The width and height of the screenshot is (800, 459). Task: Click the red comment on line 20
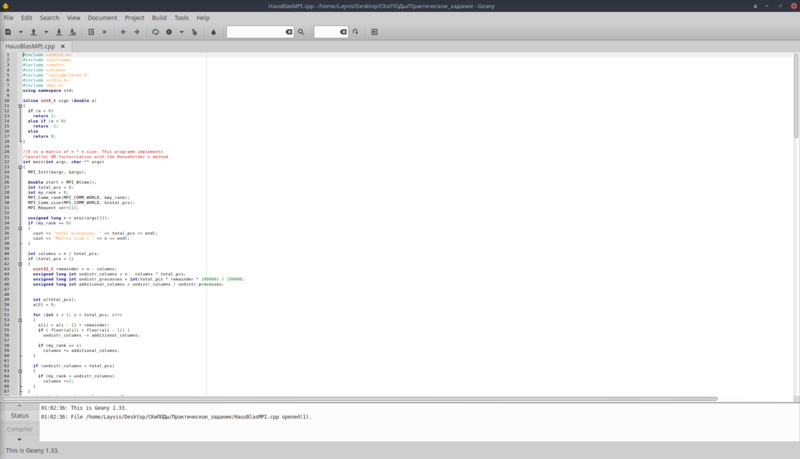tap(93, 151)
